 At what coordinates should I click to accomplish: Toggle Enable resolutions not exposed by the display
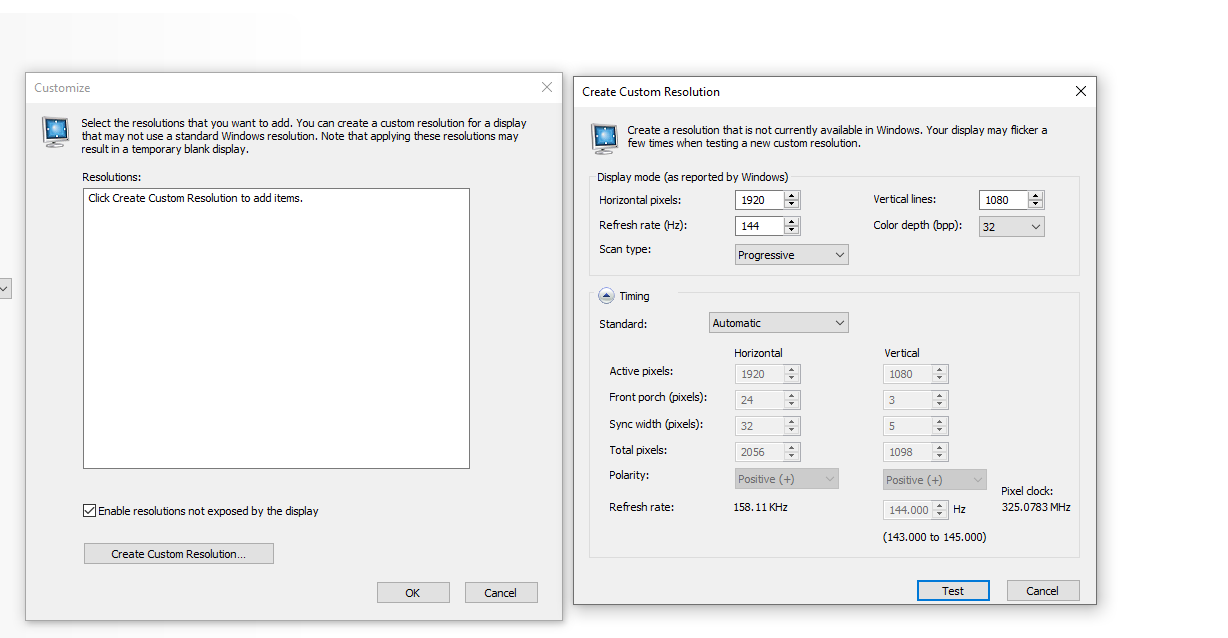pyautogui.click(x=90, y=511)
